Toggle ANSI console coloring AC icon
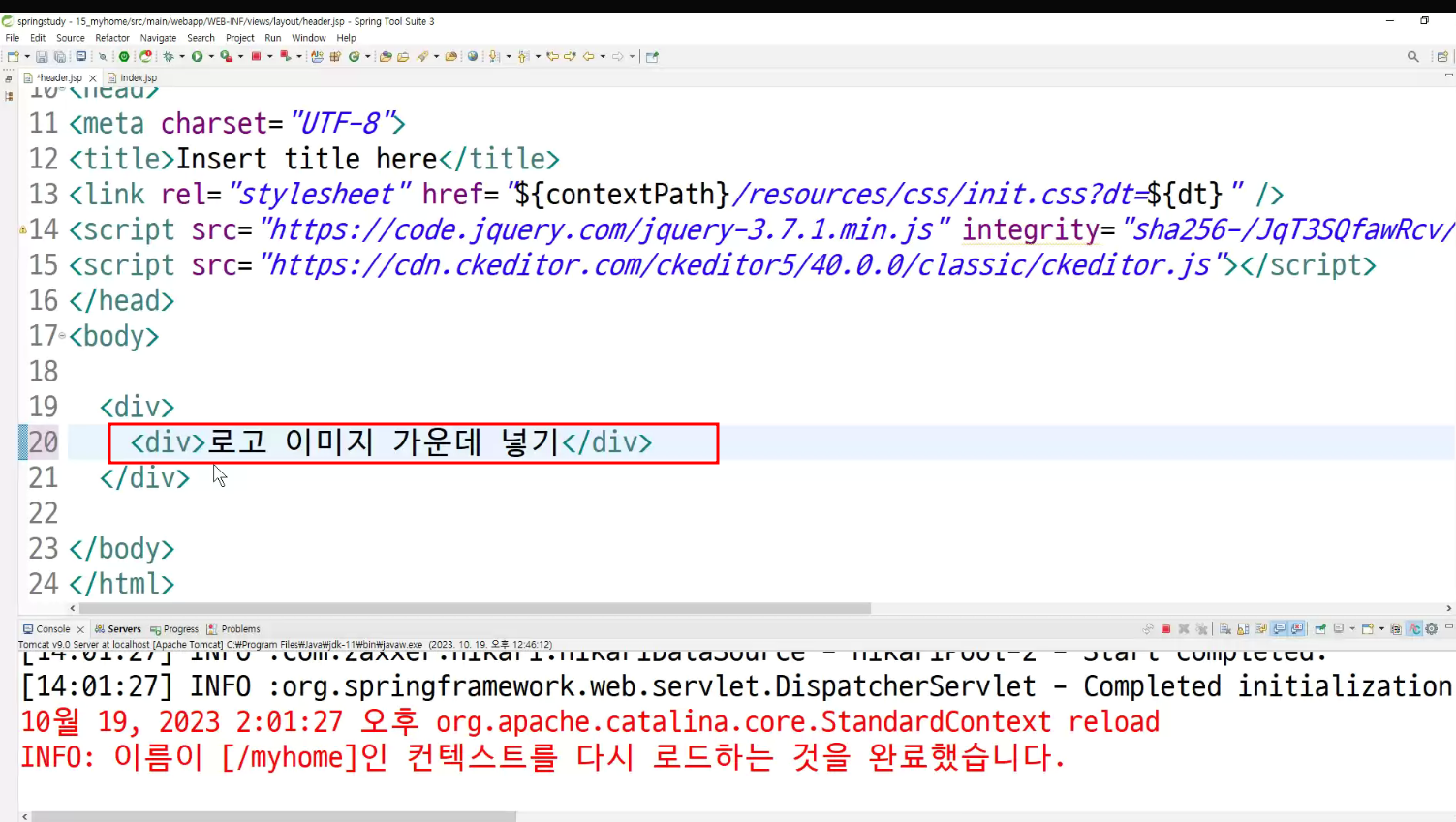This screenshot has height=822, width=1456. [1414, 629]
